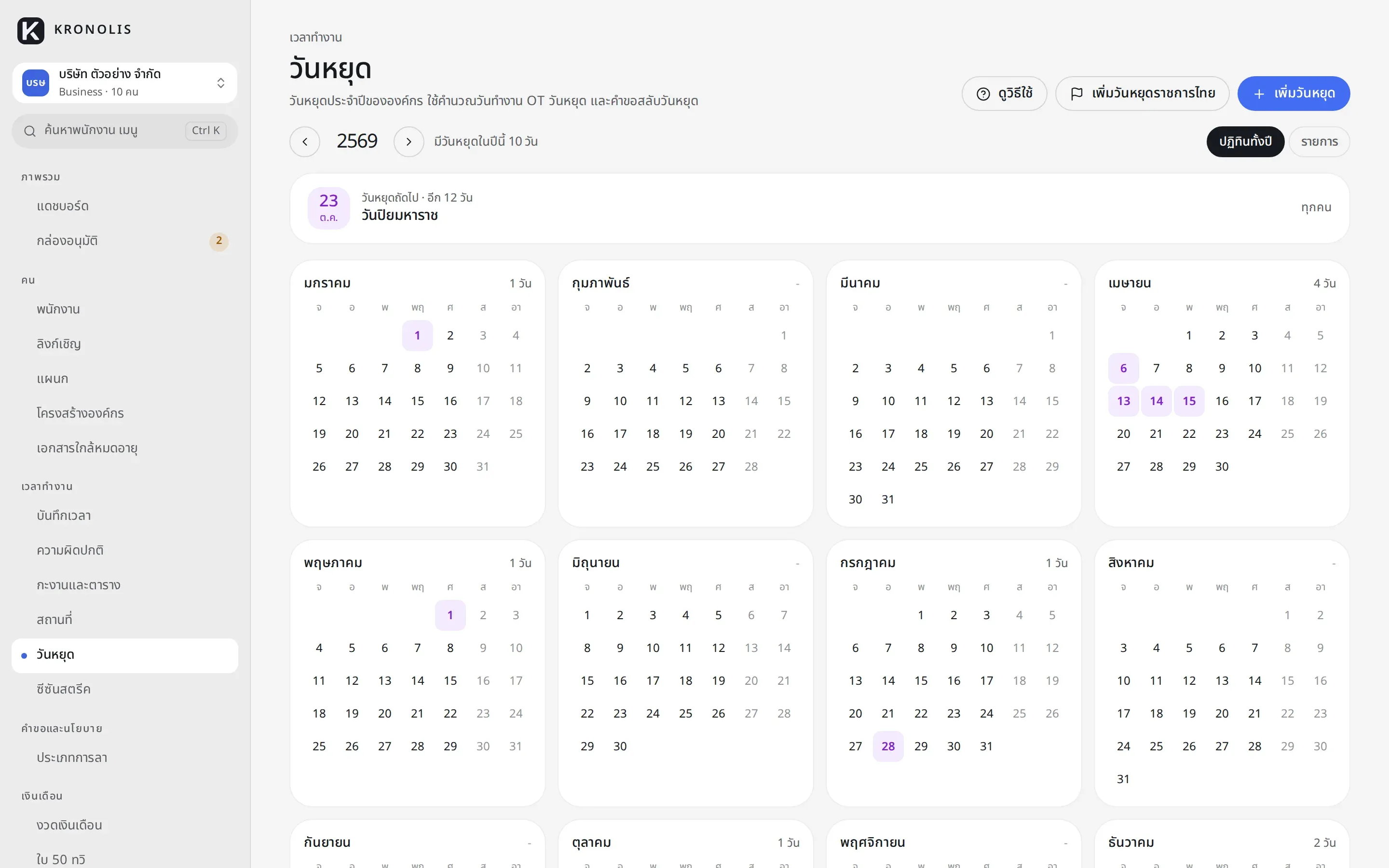Screen dimensions: 1389x868
Task: Select April 6 holiday in เมษายน
Action: tap(1123, 368)
